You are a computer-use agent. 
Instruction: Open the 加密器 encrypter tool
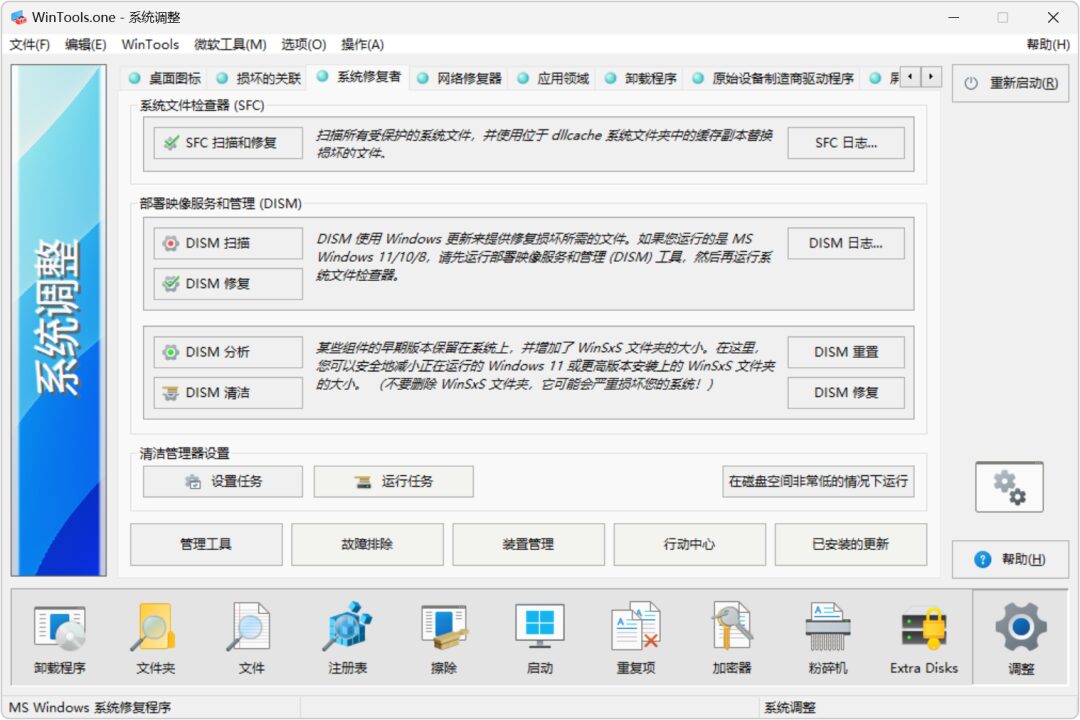[x=731, y=638]
